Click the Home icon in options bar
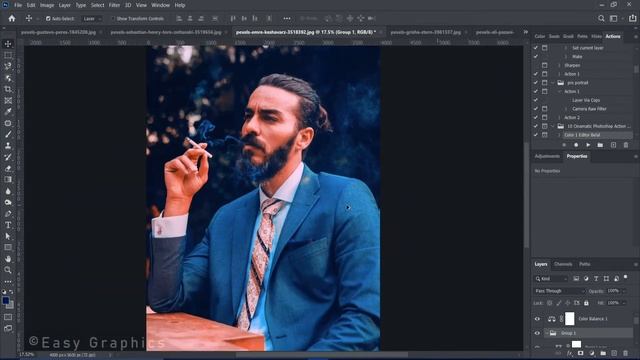 coord(12,18)
